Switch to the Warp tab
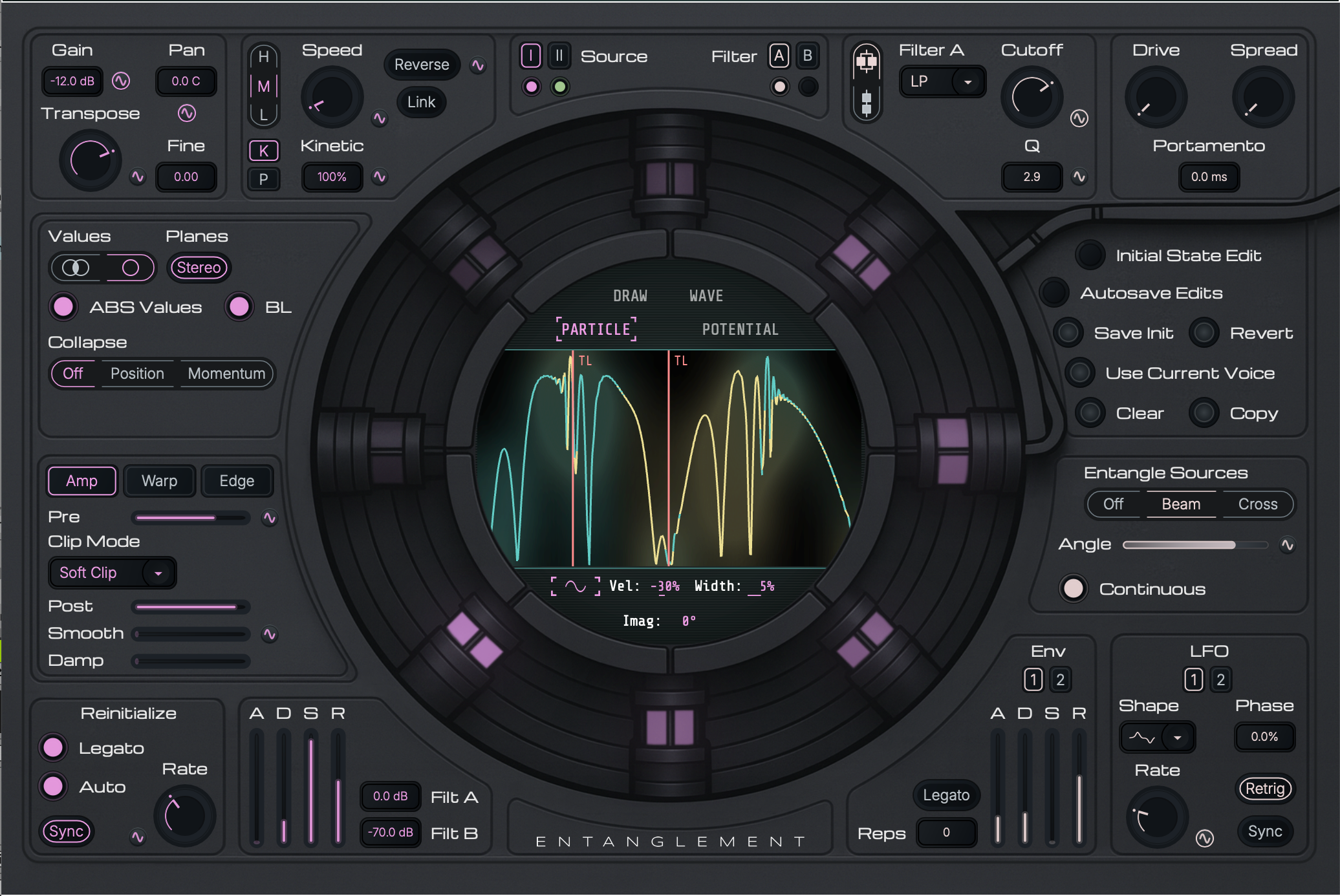This screenshot has width=1340, height=896. (x=159, y=481)
